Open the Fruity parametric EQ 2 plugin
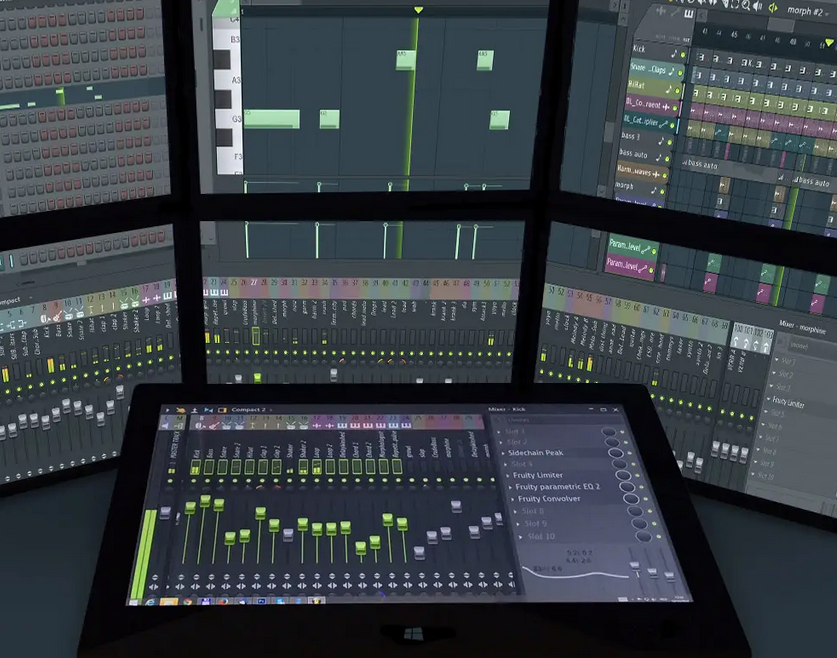837x658 pixels. (x=557, y=487)
